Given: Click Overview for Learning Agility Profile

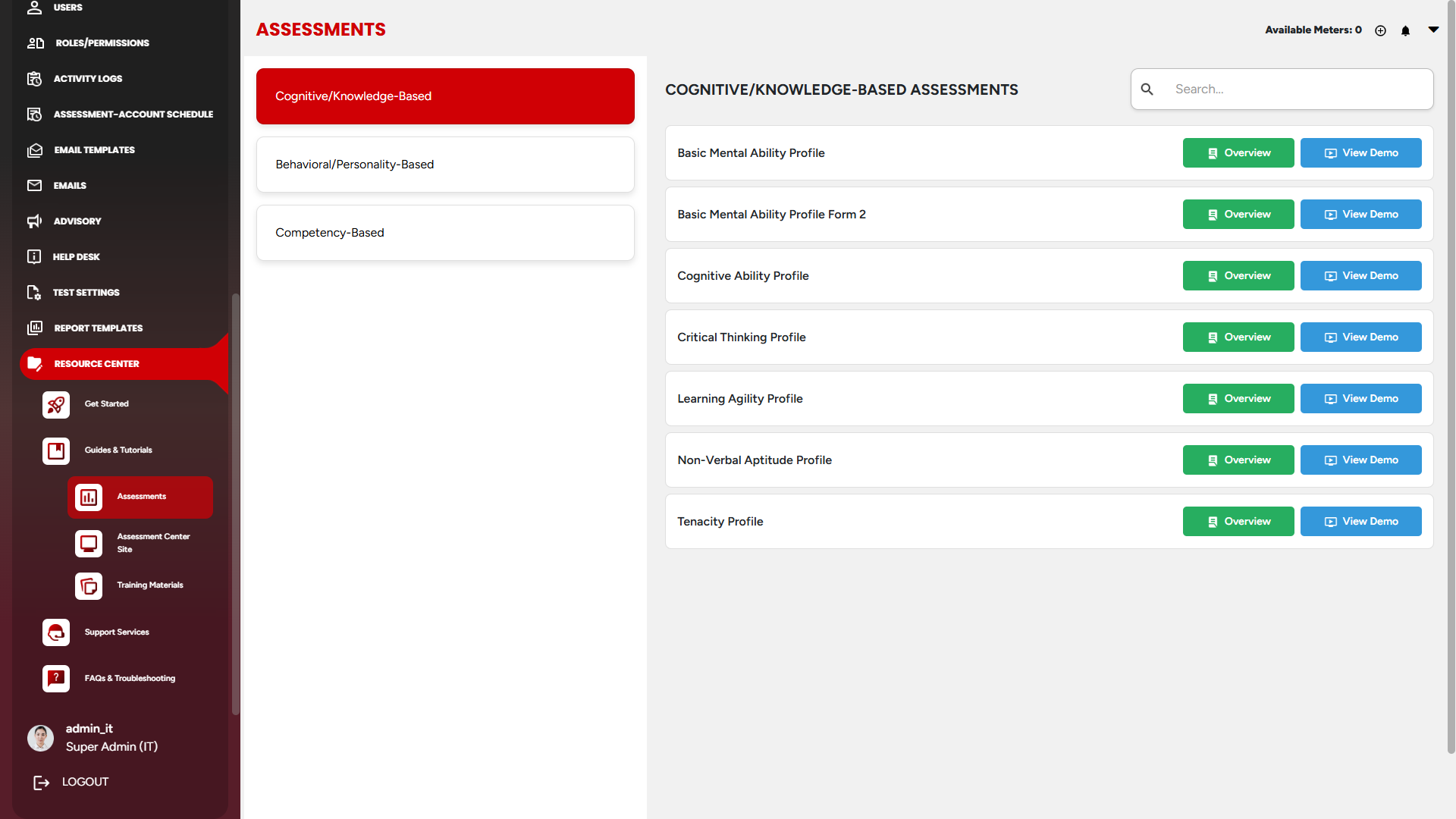Looking at the screenshot, I should tap(1238, 399).
